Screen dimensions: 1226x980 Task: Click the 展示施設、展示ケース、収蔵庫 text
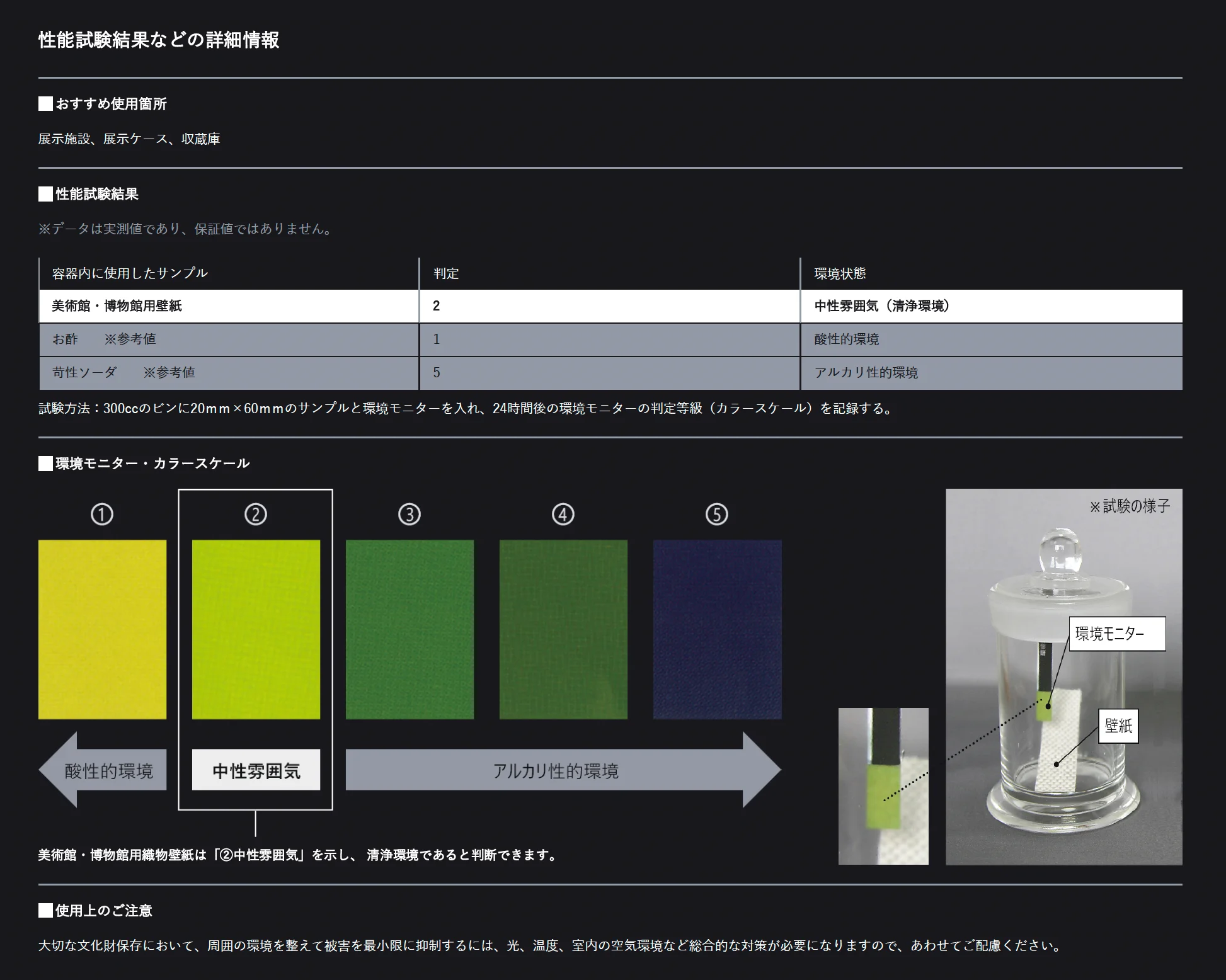click(x=129, y=139)
